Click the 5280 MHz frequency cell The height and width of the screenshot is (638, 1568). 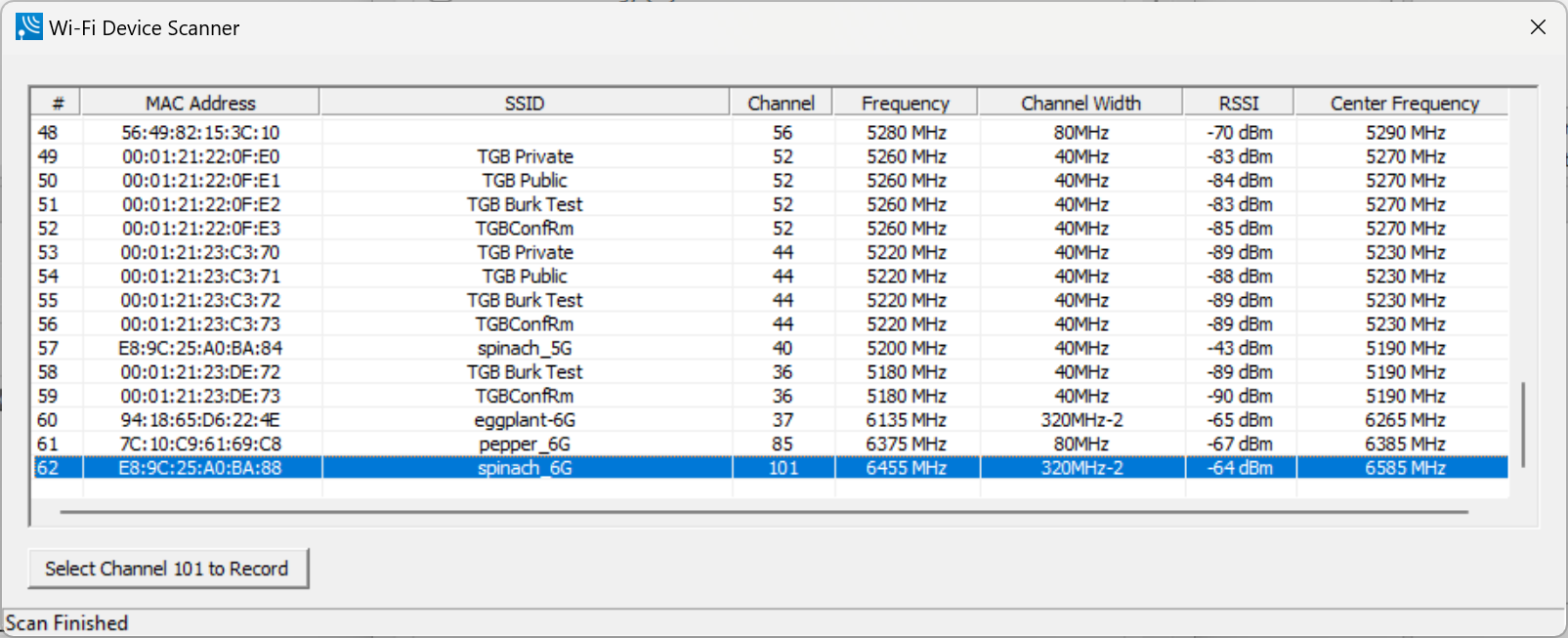(906, 132)
